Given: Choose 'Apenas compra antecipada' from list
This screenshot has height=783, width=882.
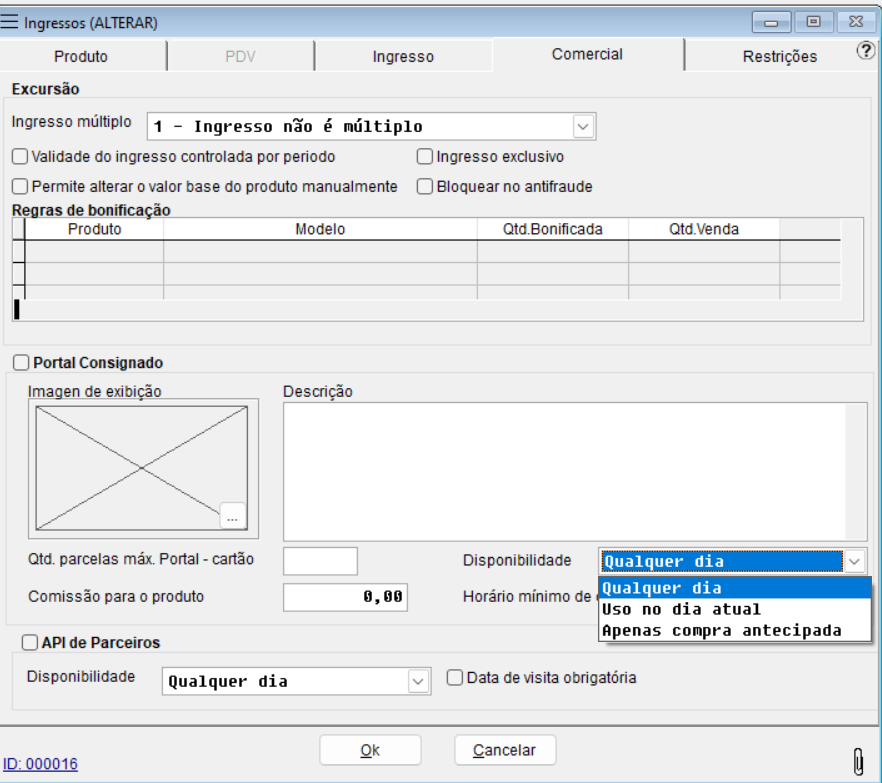Looking at the screenshot, I should tap(721, 630).
